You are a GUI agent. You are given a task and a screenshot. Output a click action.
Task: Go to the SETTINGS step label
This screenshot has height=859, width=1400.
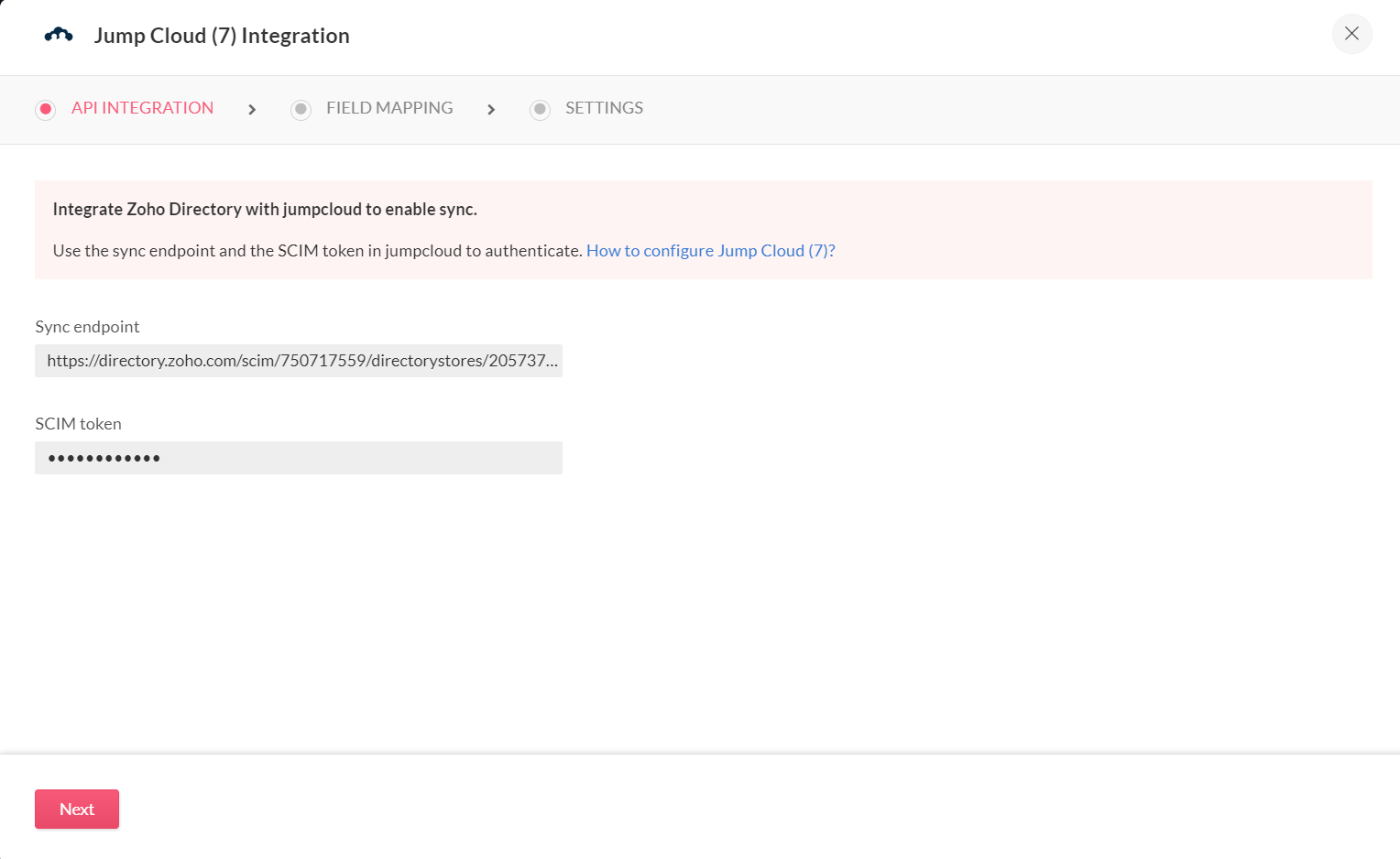[x=604, y=108]
